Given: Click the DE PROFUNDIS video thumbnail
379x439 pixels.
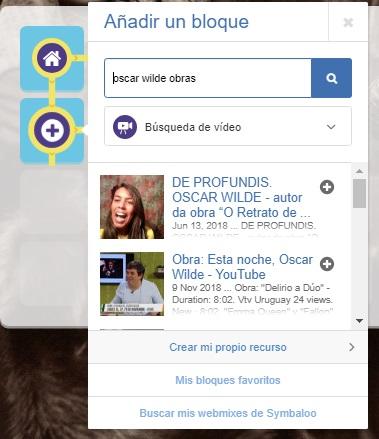Looking at the screenshot, I should [x=132, y=207].
